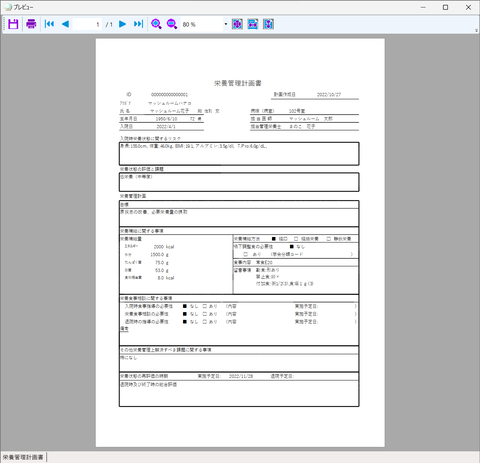The image size is (480, 463).
Task: Jump to the first page
Action: point(49,24)
